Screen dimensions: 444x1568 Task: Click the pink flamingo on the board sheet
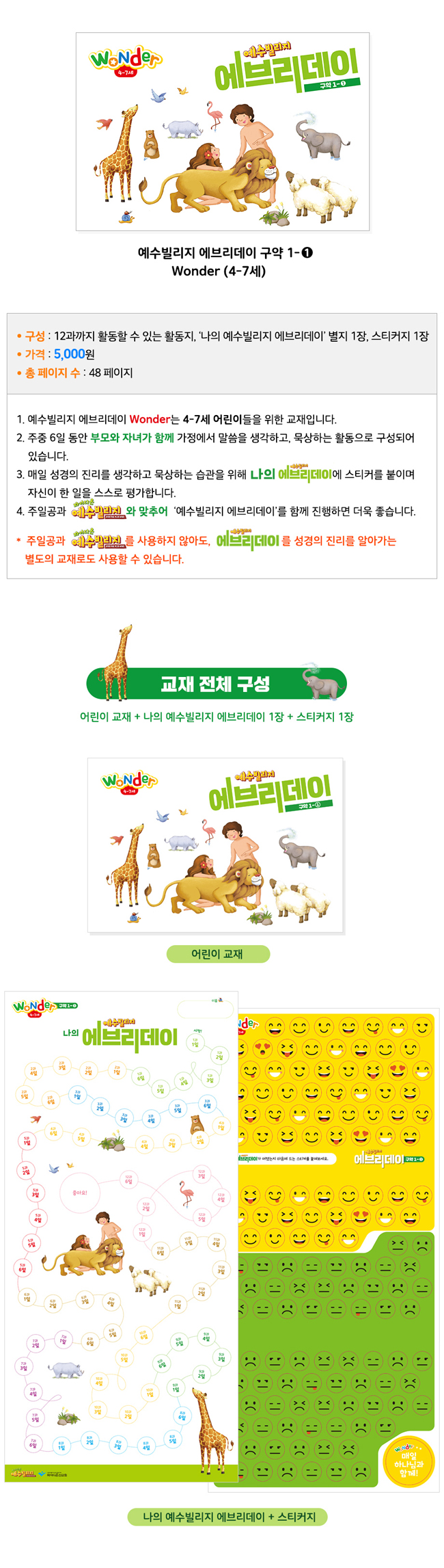pyautogui.click(x=186, y=1194)
